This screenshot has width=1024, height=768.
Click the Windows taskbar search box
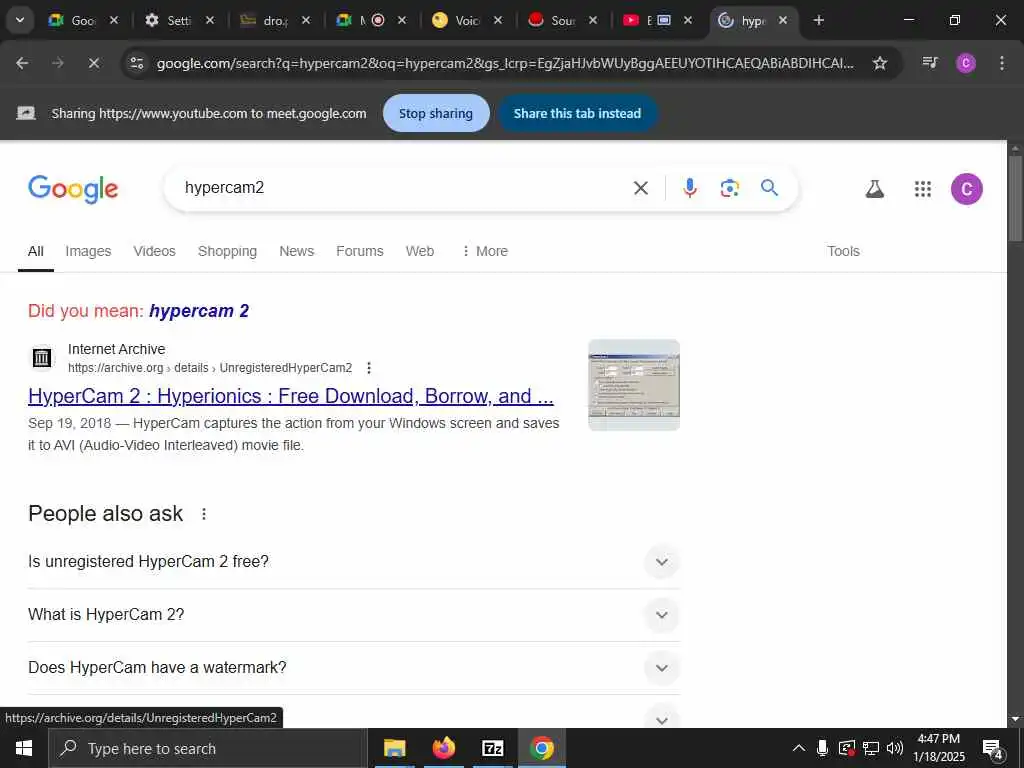[208, 748]
